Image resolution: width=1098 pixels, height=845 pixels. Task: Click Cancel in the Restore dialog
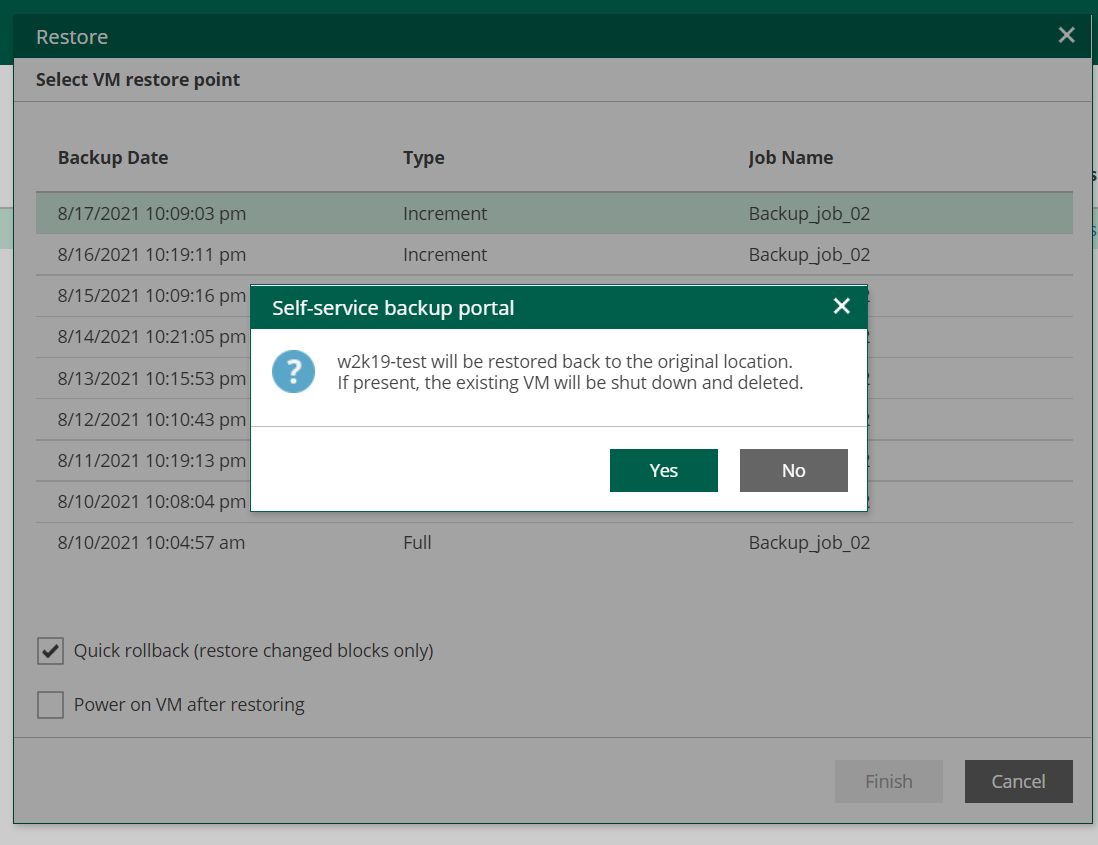click(1018, 781)
